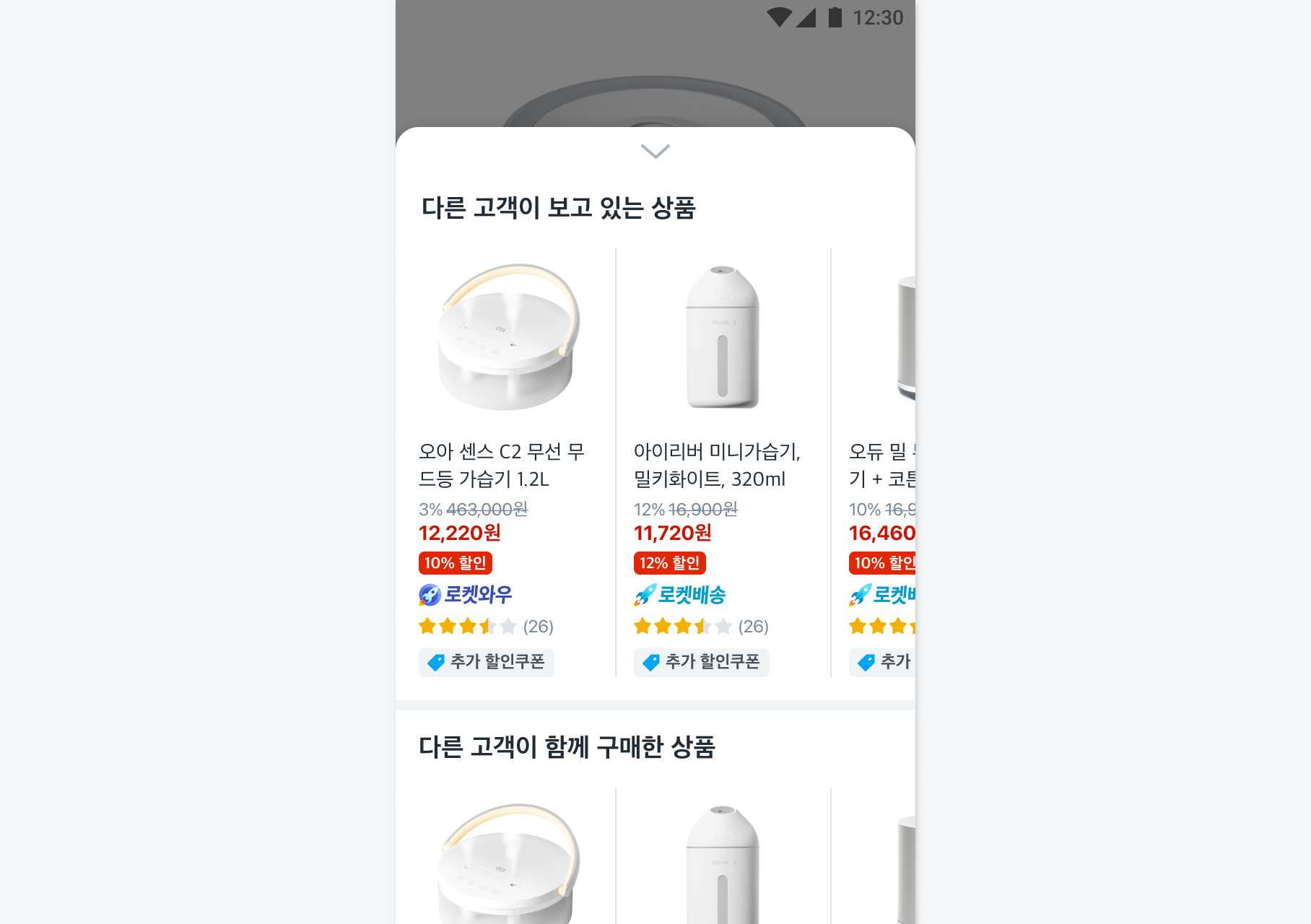Open the 오아 센스 C2 무선 무드등 title
The image size is (1311, 924).
coord(502,465)
